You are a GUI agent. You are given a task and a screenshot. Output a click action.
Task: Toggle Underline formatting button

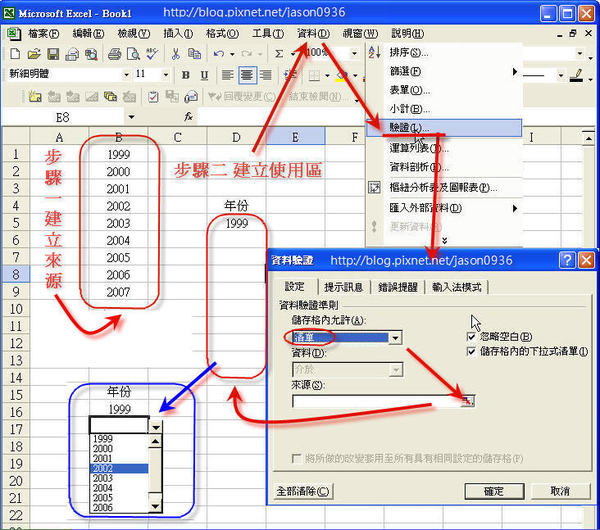pyautogui.click(x=204, y=75)
